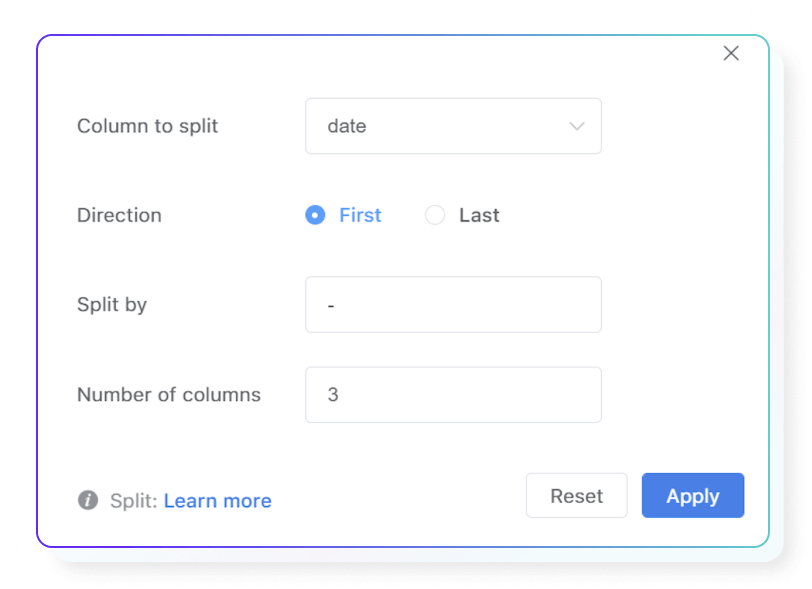
Task: Click the 'Number of columns' label
Action: coord(169,395)
